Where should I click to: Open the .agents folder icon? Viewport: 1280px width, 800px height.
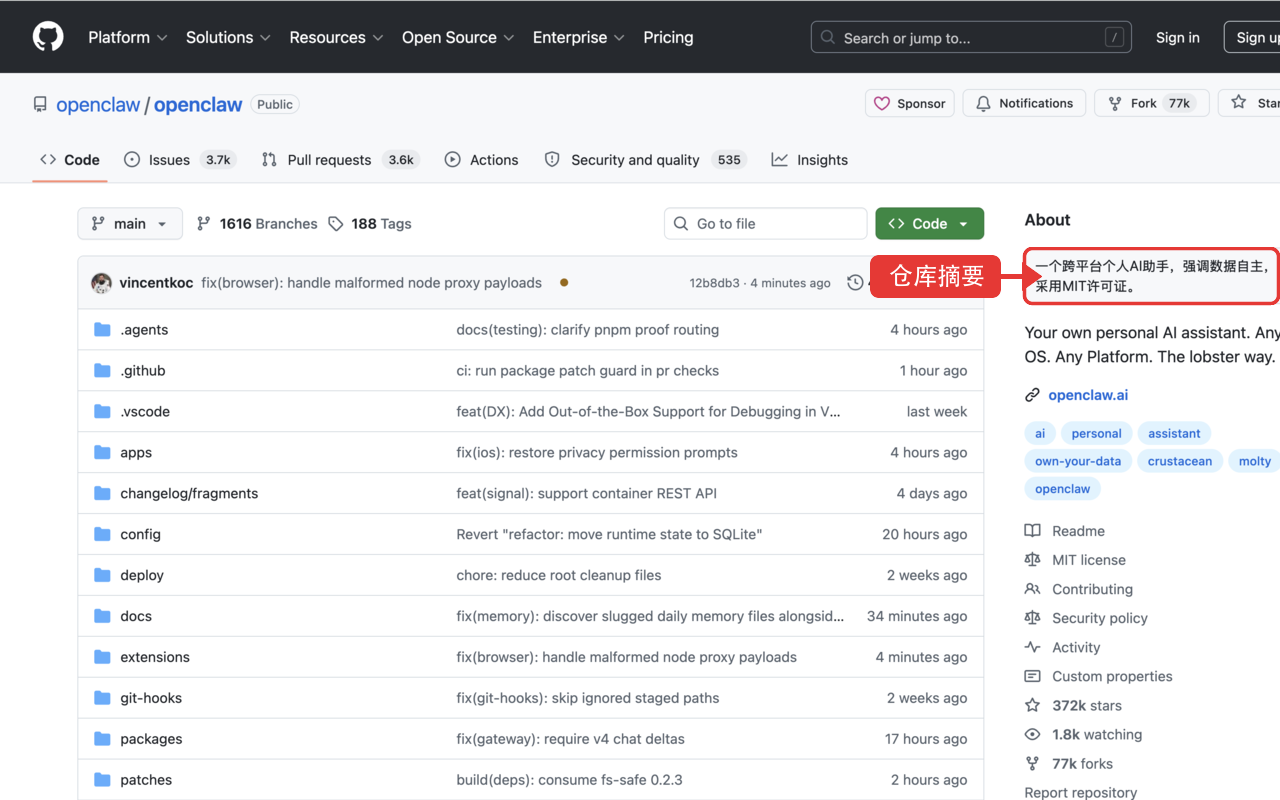(102, 330)
